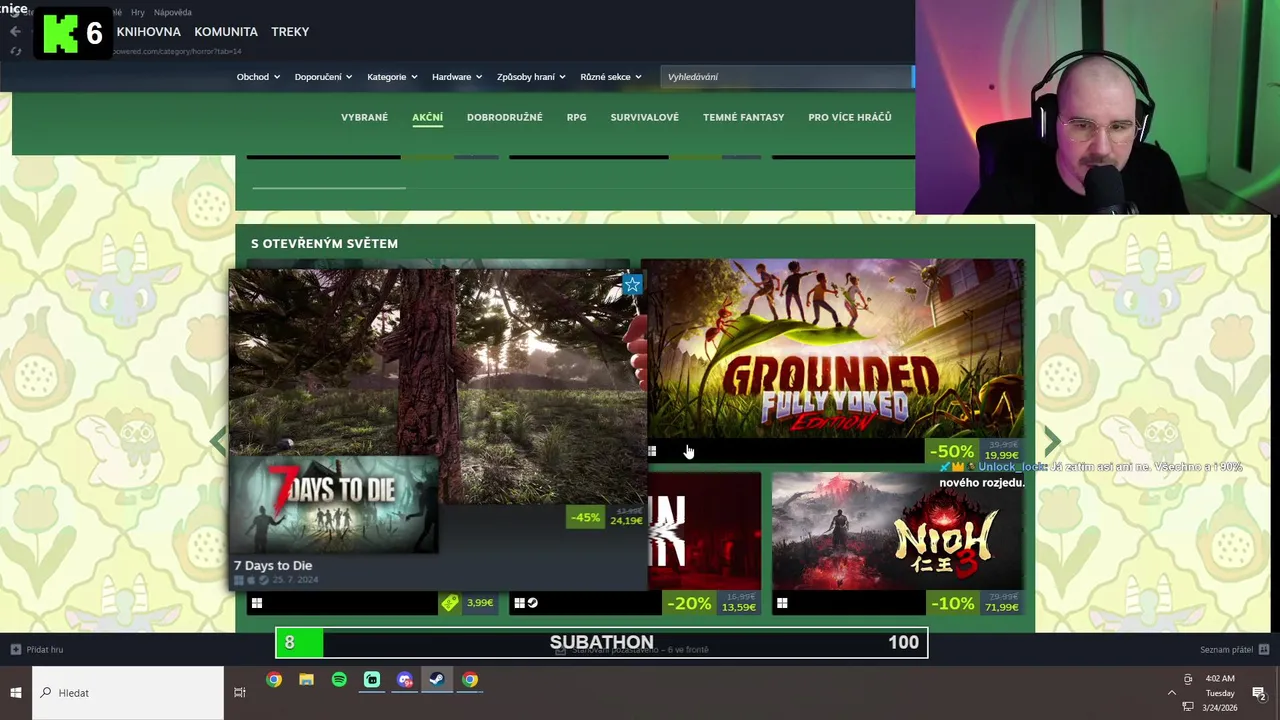Reload the Steam store page
The width and height of the screenshot is (1280, 720).
point(15,51)
